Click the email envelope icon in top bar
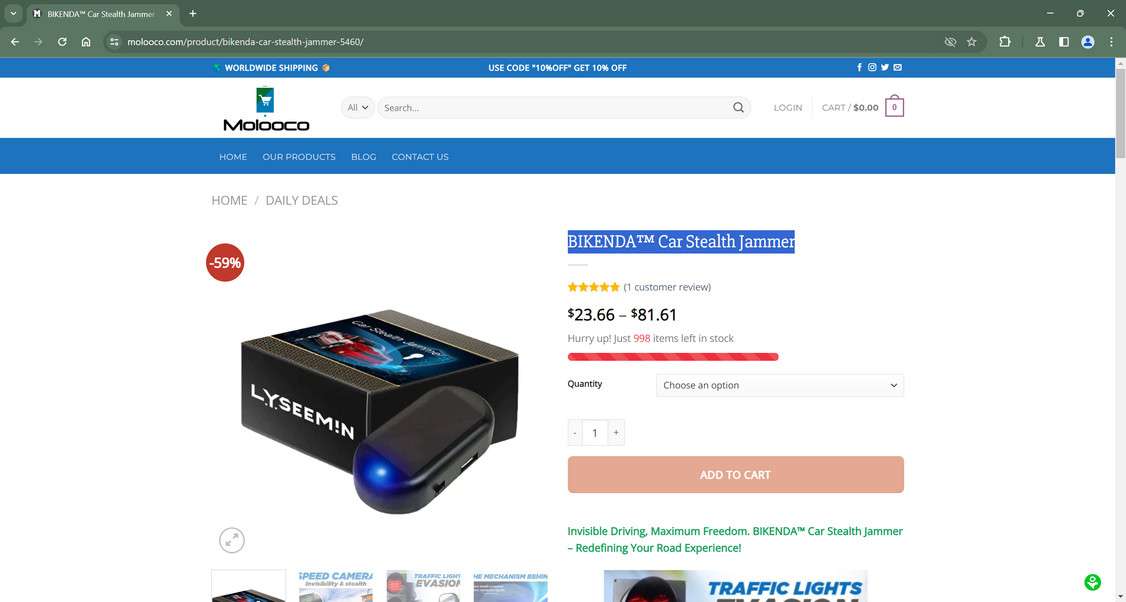This screenshot has height=602, width=1126. pyautogui.click(x=898, y=68)
